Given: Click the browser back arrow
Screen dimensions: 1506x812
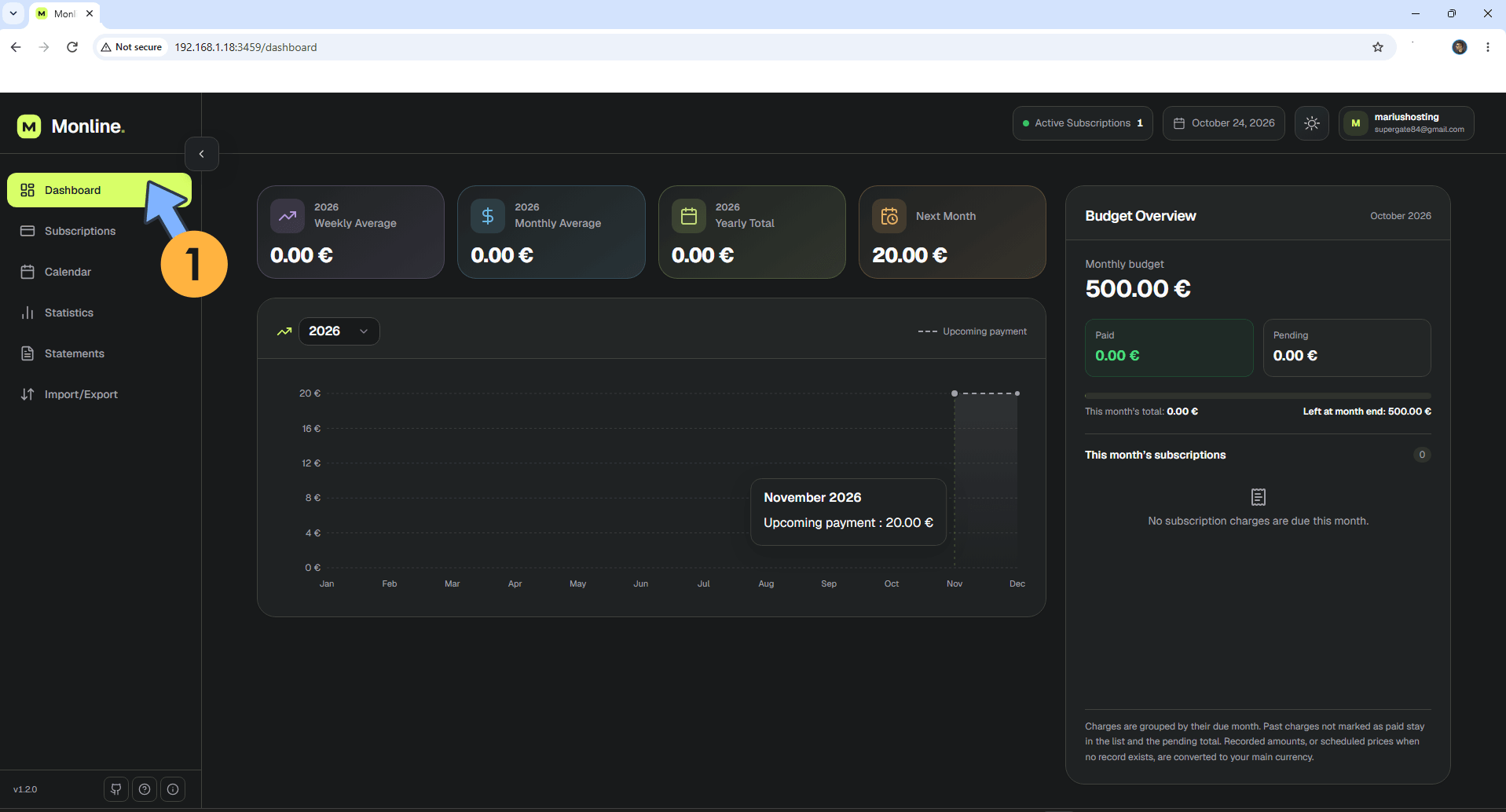Looking at the screenshot, I should coord(16,47).
